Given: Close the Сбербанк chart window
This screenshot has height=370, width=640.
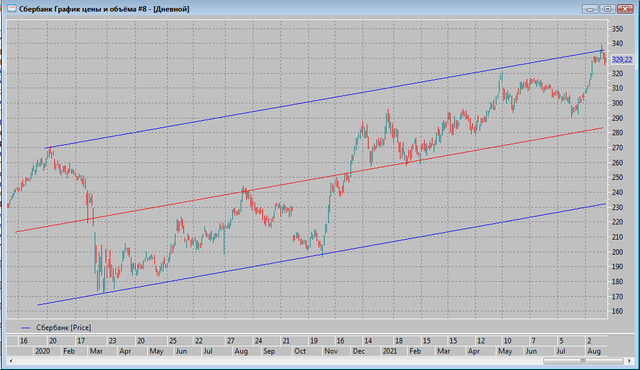Looking at the screenshot, I should [625, 9].
